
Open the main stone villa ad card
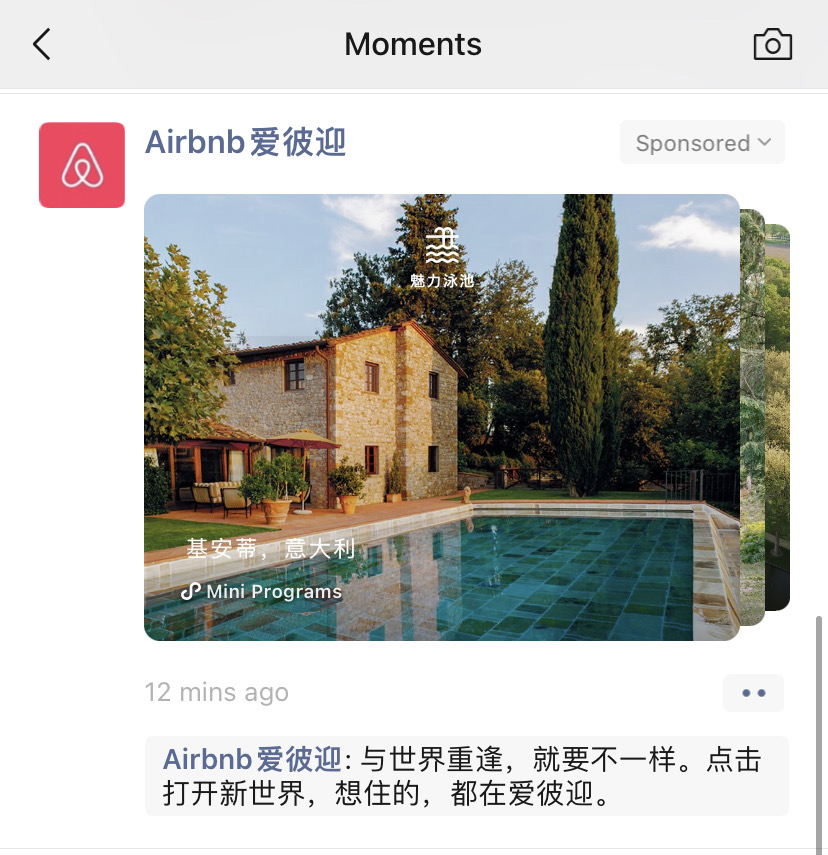click(442, 417)
